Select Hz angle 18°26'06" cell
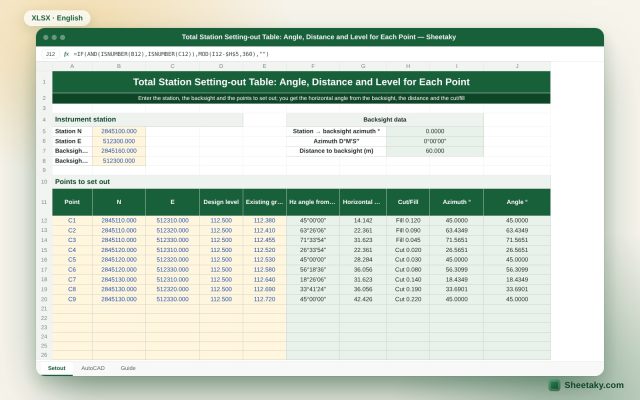The image size is (640, 400). [x=313, y=280]
